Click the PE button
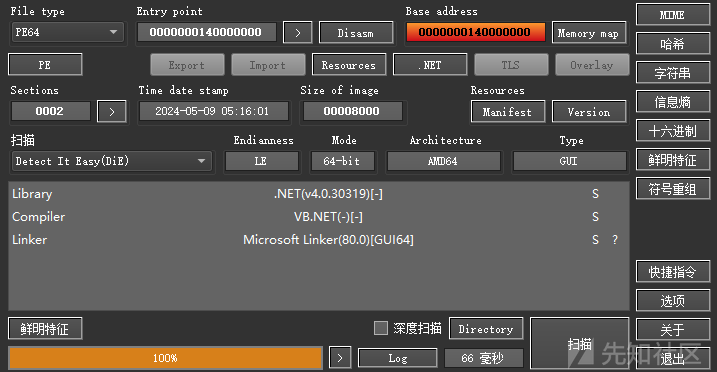Screen dimensions: 717x372 click(x=45, y=65)
